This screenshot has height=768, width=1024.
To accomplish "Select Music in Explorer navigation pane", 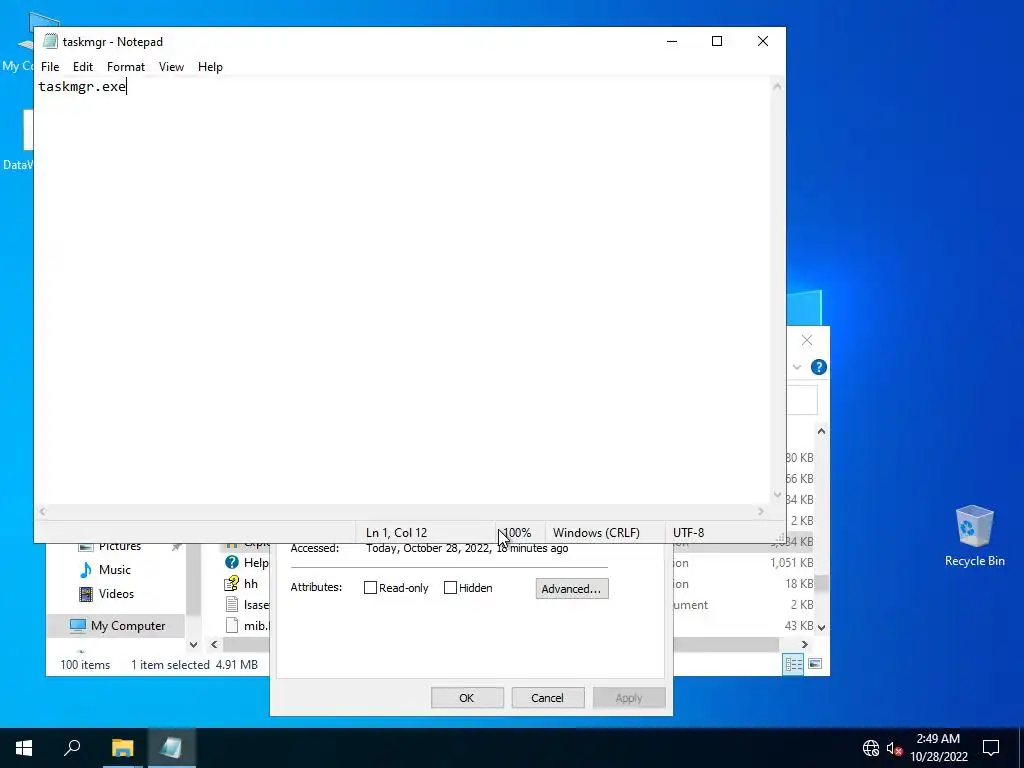I will [x=114, y=569].
